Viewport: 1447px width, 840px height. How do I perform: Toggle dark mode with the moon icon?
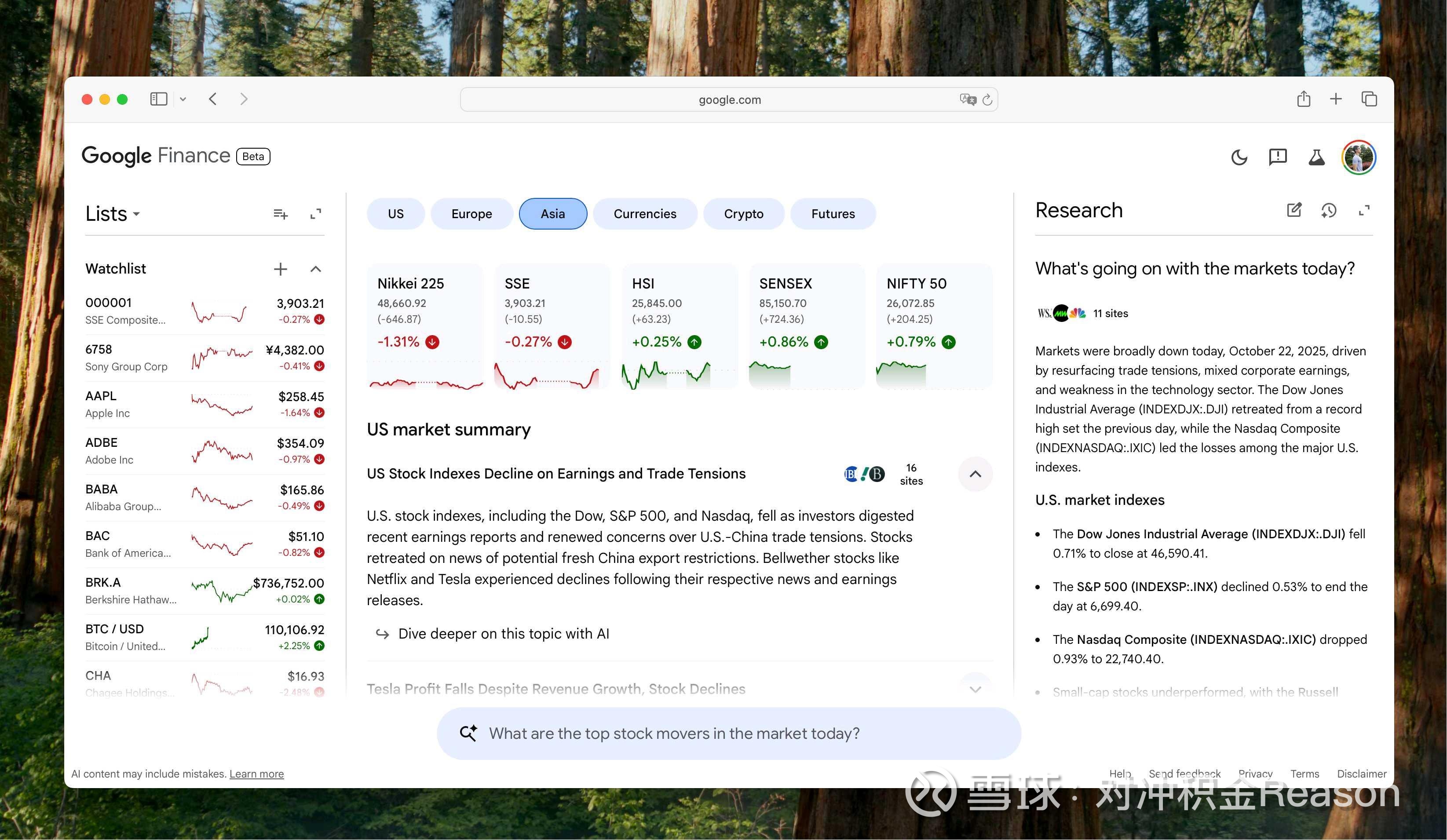(x=1239, y=157)
